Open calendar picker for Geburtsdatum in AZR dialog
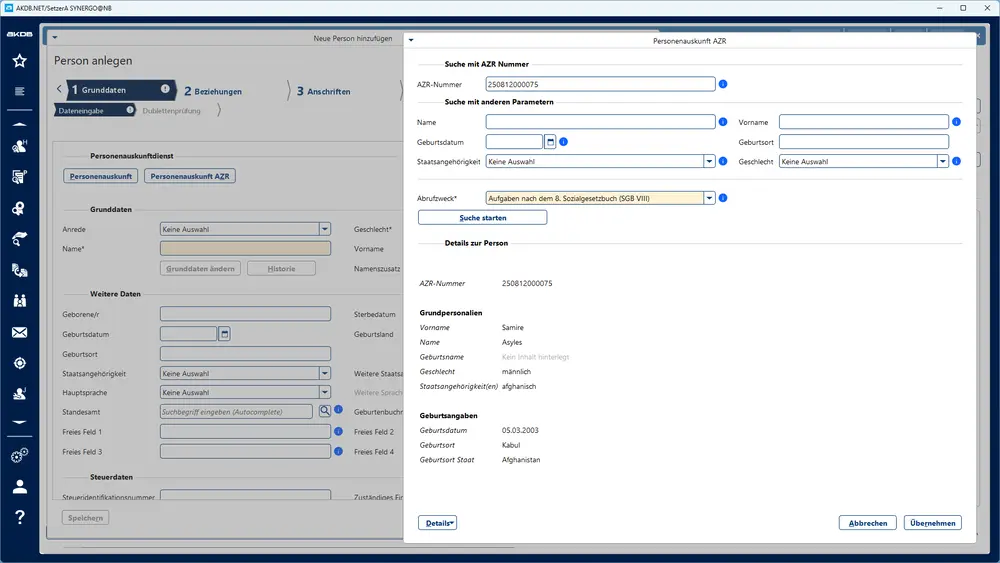Image resolution: width=1000 pixels, height=563 pixels. 550,141
